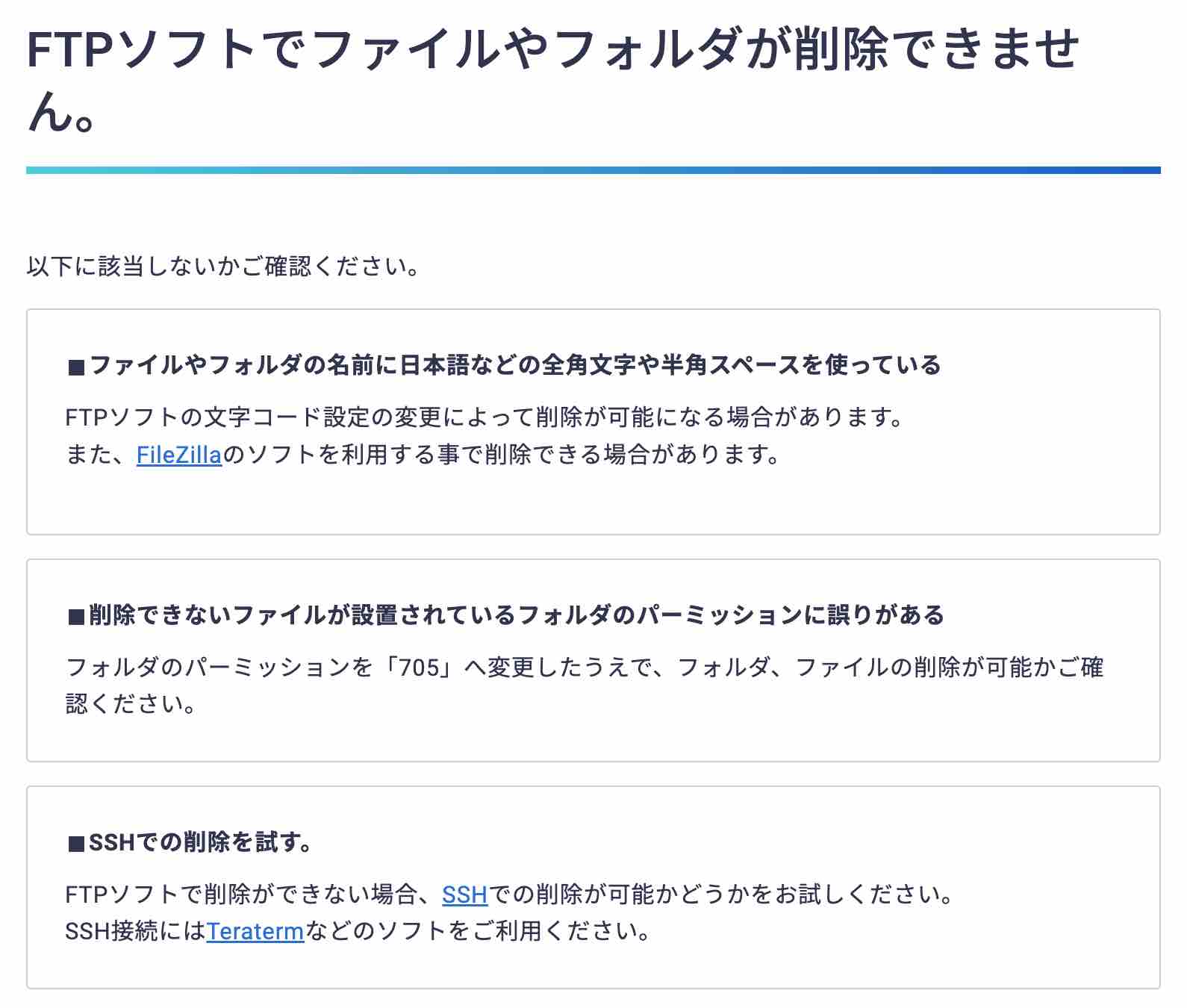Click the text での削除が可能かどうかをお試しください
The image size is (1187, 1008).
pyautogui.click(x=720, y=895)
